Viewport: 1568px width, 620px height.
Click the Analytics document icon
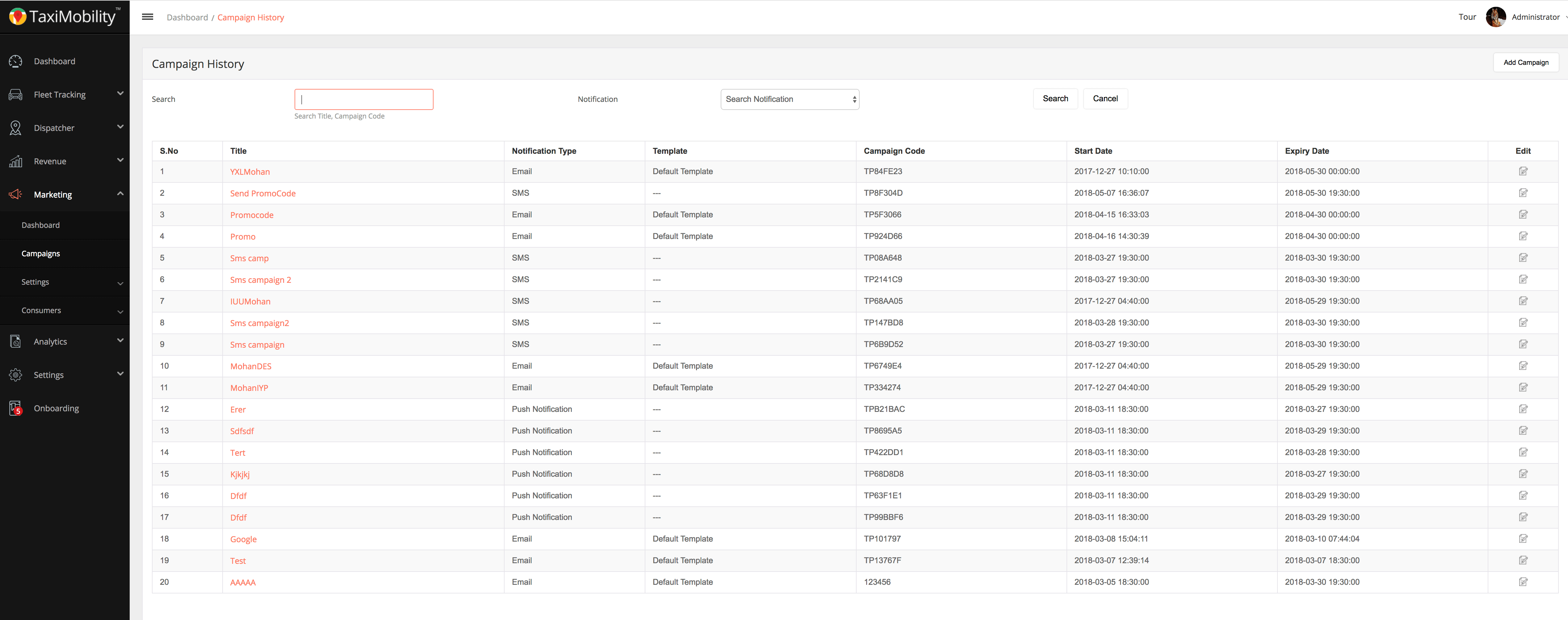coord(16,341)
